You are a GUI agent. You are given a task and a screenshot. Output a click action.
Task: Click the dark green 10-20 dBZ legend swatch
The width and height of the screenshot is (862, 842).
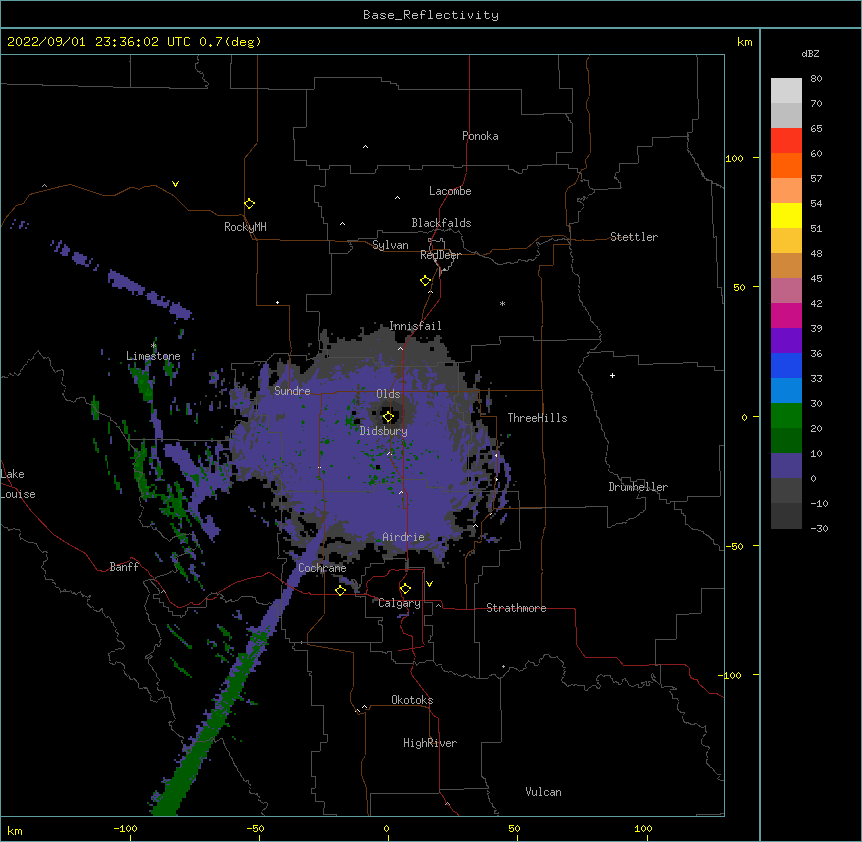coord(786,441)
